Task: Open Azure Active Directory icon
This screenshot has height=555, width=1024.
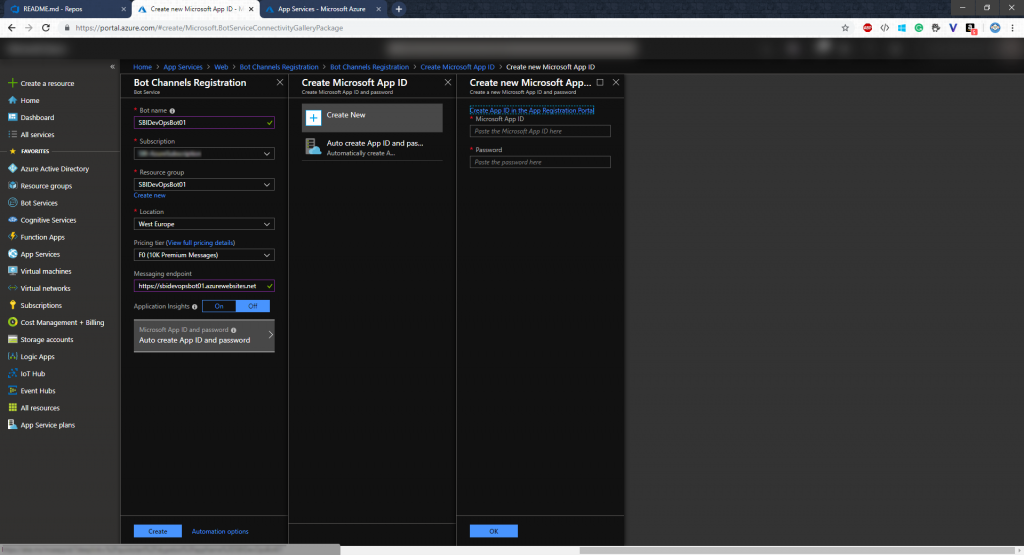Action: pos(12,168)
